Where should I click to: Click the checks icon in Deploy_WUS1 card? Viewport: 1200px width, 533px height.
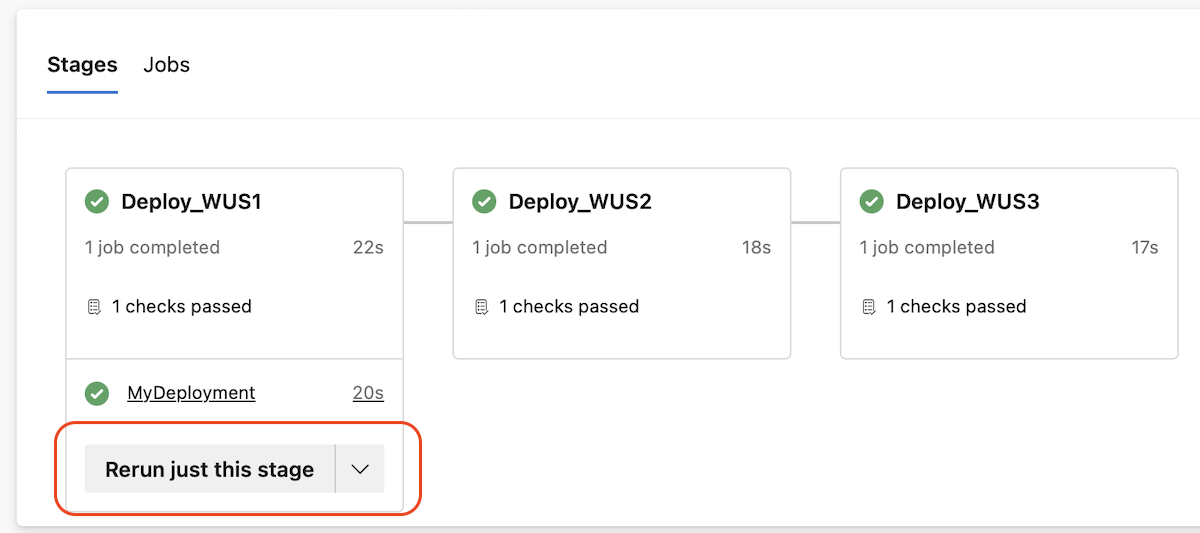pyautogui.click(x=94, y=307)
